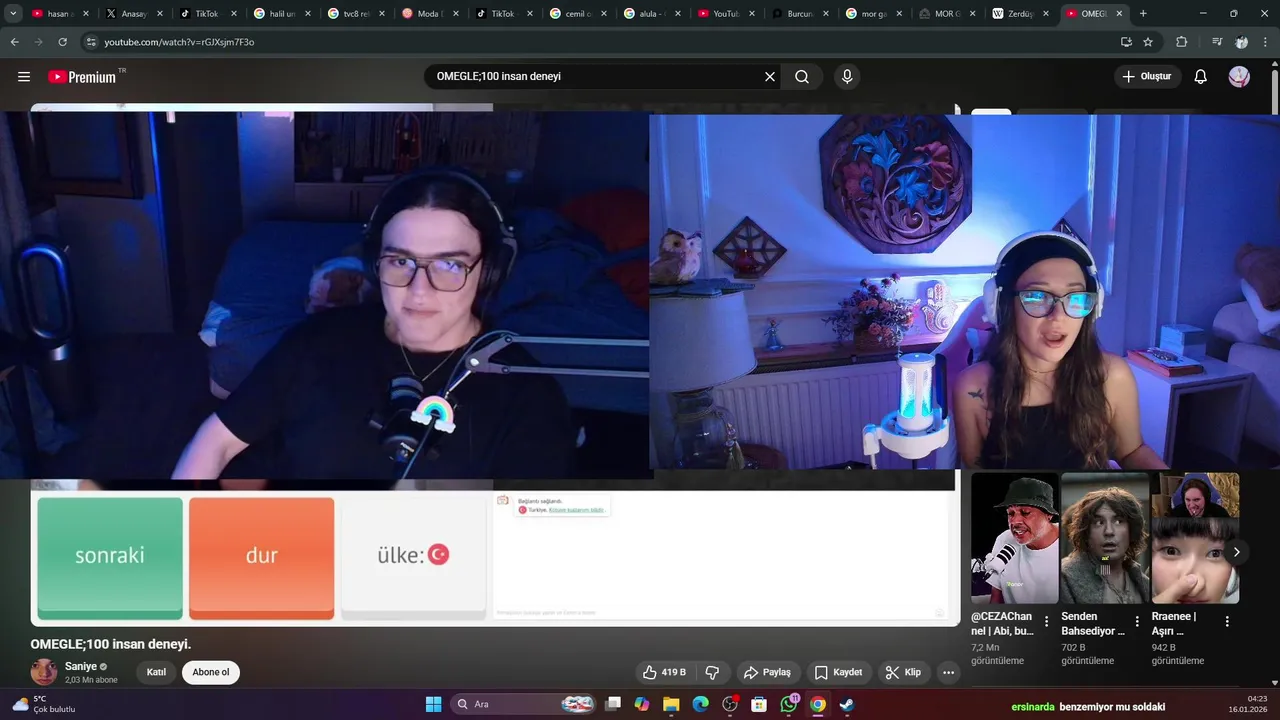Show next shorts with the arrow
The width and height of the screenshot is (1280, 720).
click(x=1236, y=552)
